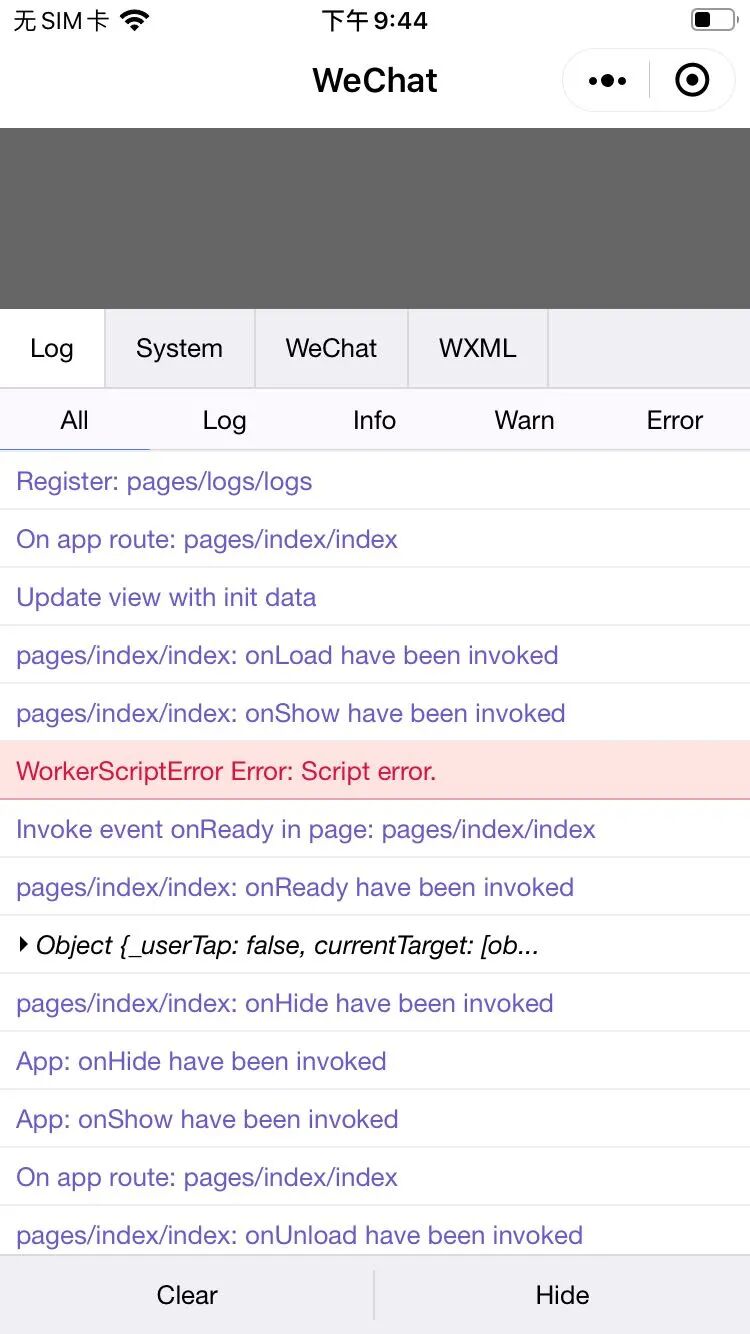Select the 'onLoad have been invoked' line

click(375, 655)
